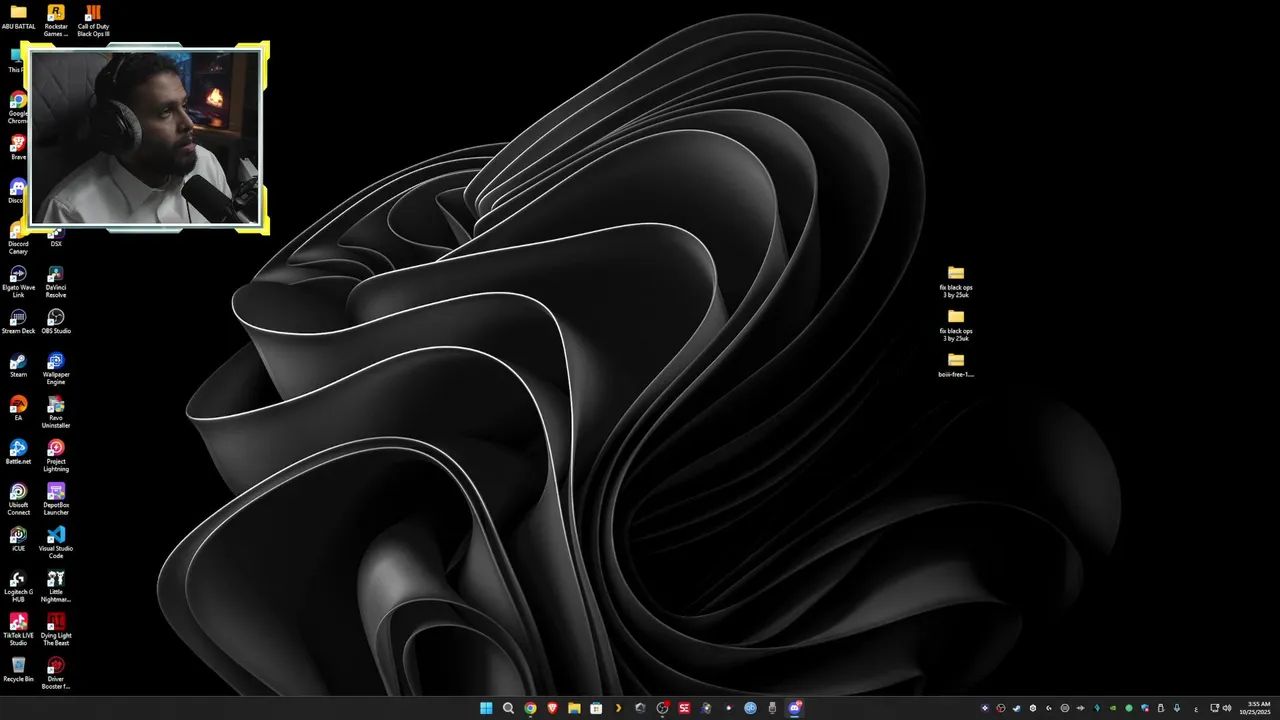Select the OBS Studio desktop shortcut

click(56, 322)
